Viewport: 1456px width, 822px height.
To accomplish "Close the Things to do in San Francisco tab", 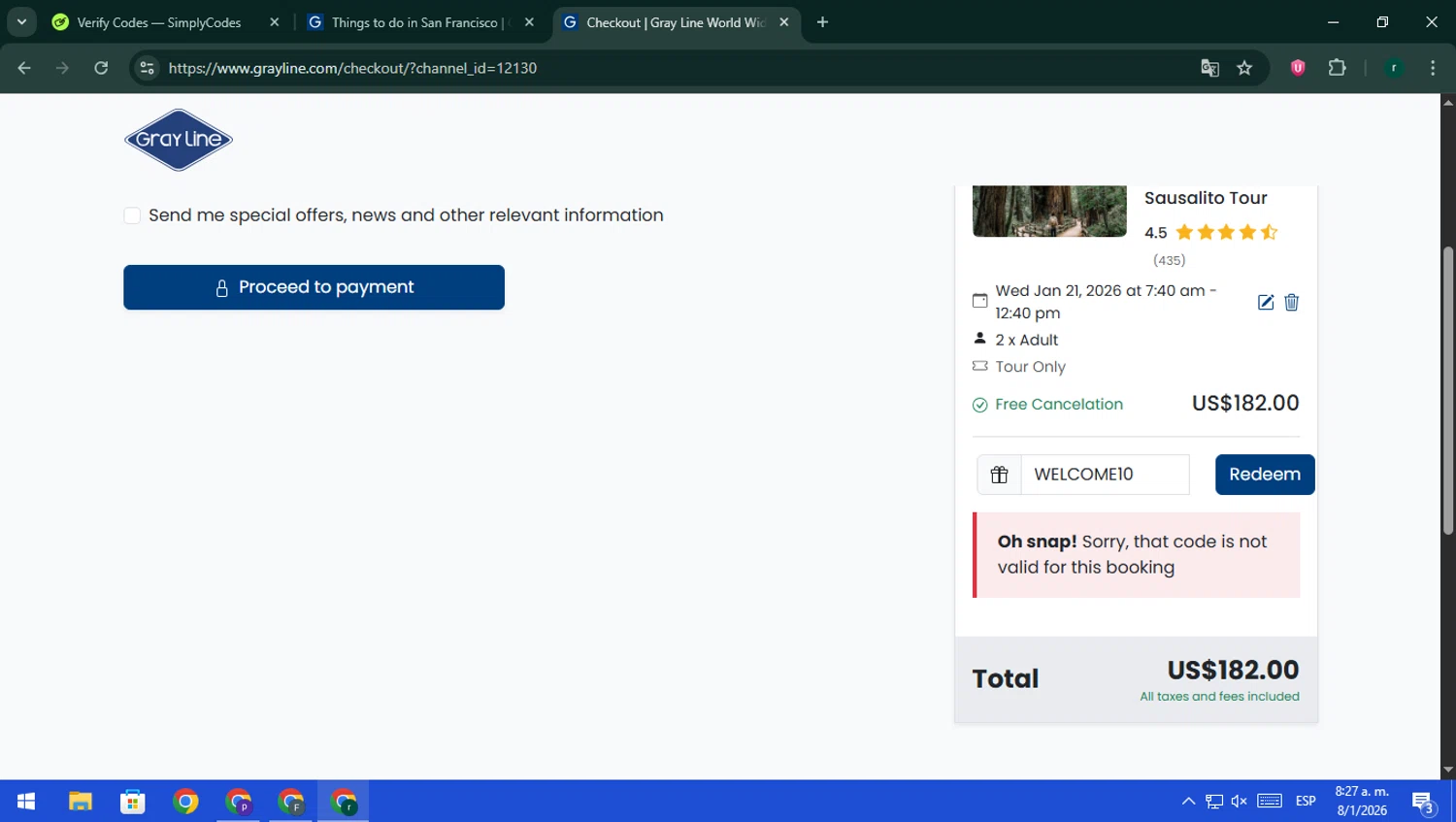I will tap(529, 22).
